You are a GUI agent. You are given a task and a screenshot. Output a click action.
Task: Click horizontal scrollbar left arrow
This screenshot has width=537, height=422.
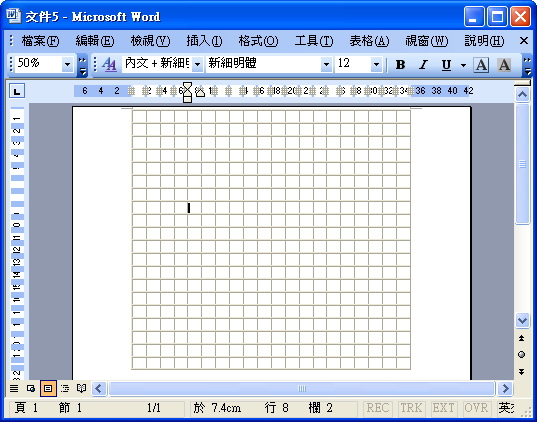99,389
